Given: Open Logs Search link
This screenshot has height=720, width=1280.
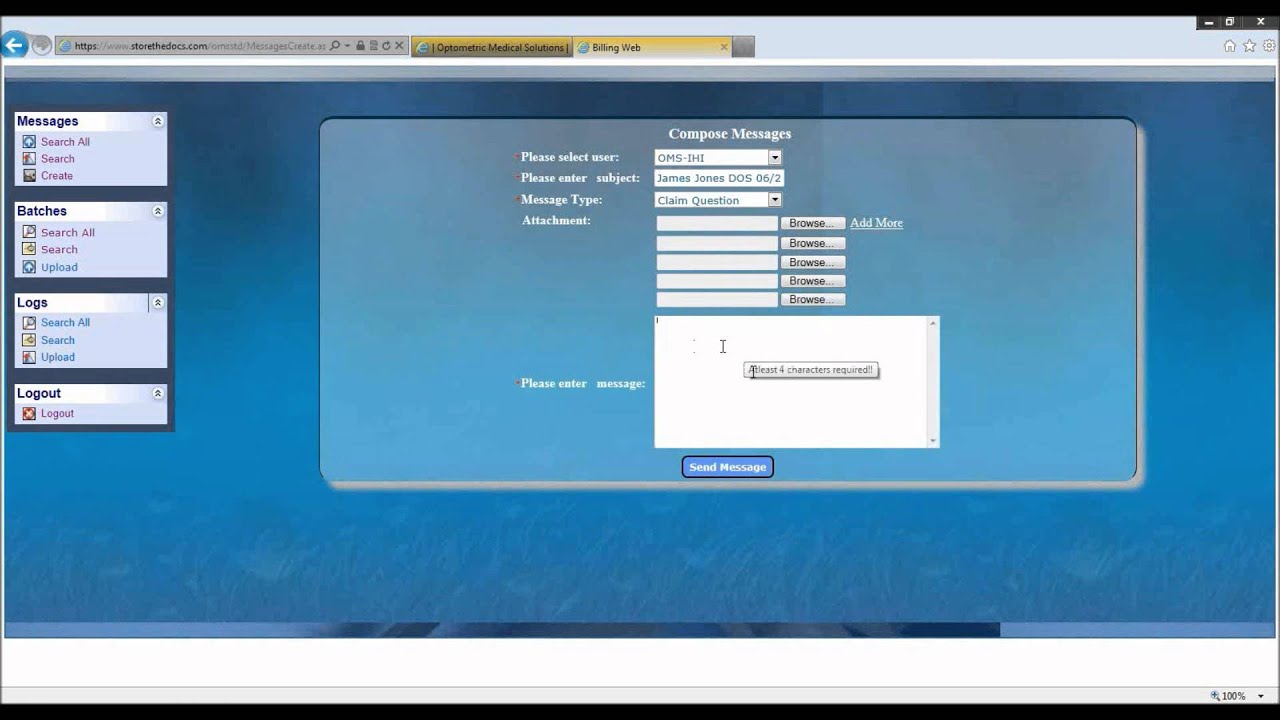Looking at the screenshot, I should [x=58, y=340].
